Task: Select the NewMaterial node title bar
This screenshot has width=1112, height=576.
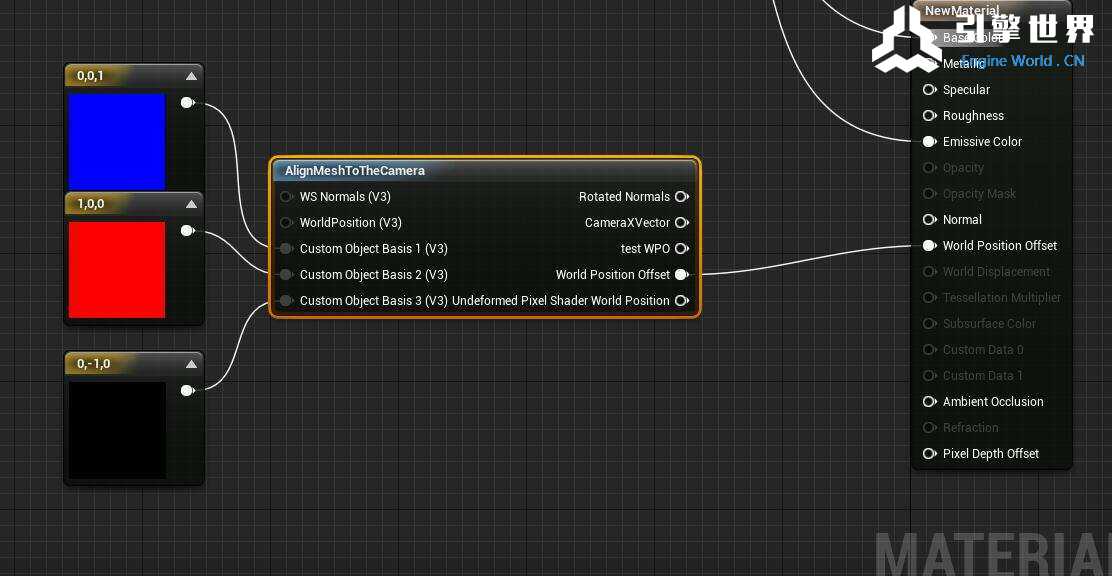Action: 962,11
